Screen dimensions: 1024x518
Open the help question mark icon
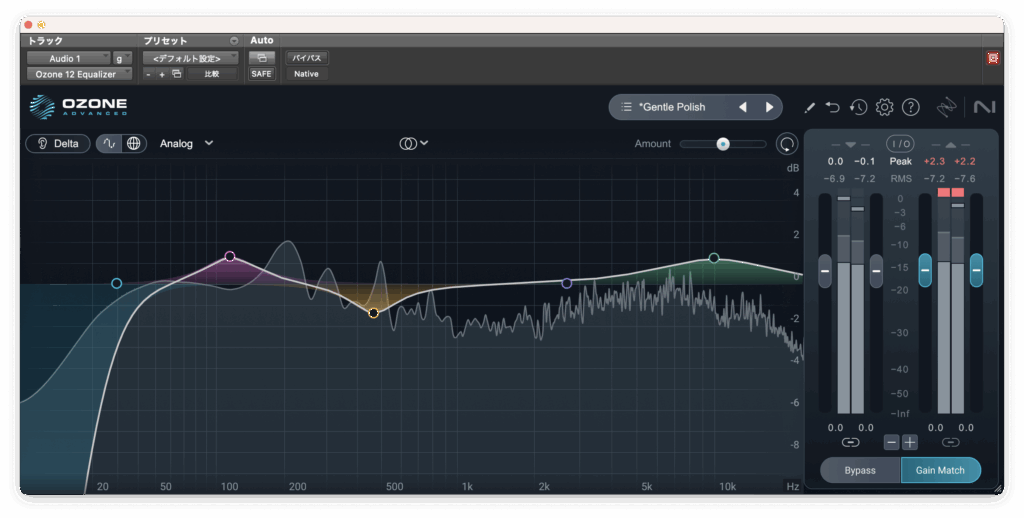click(910, 107)
